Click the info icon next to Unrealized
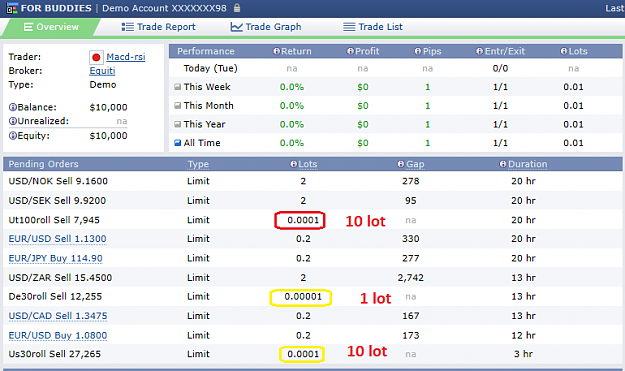 (13, 121)
